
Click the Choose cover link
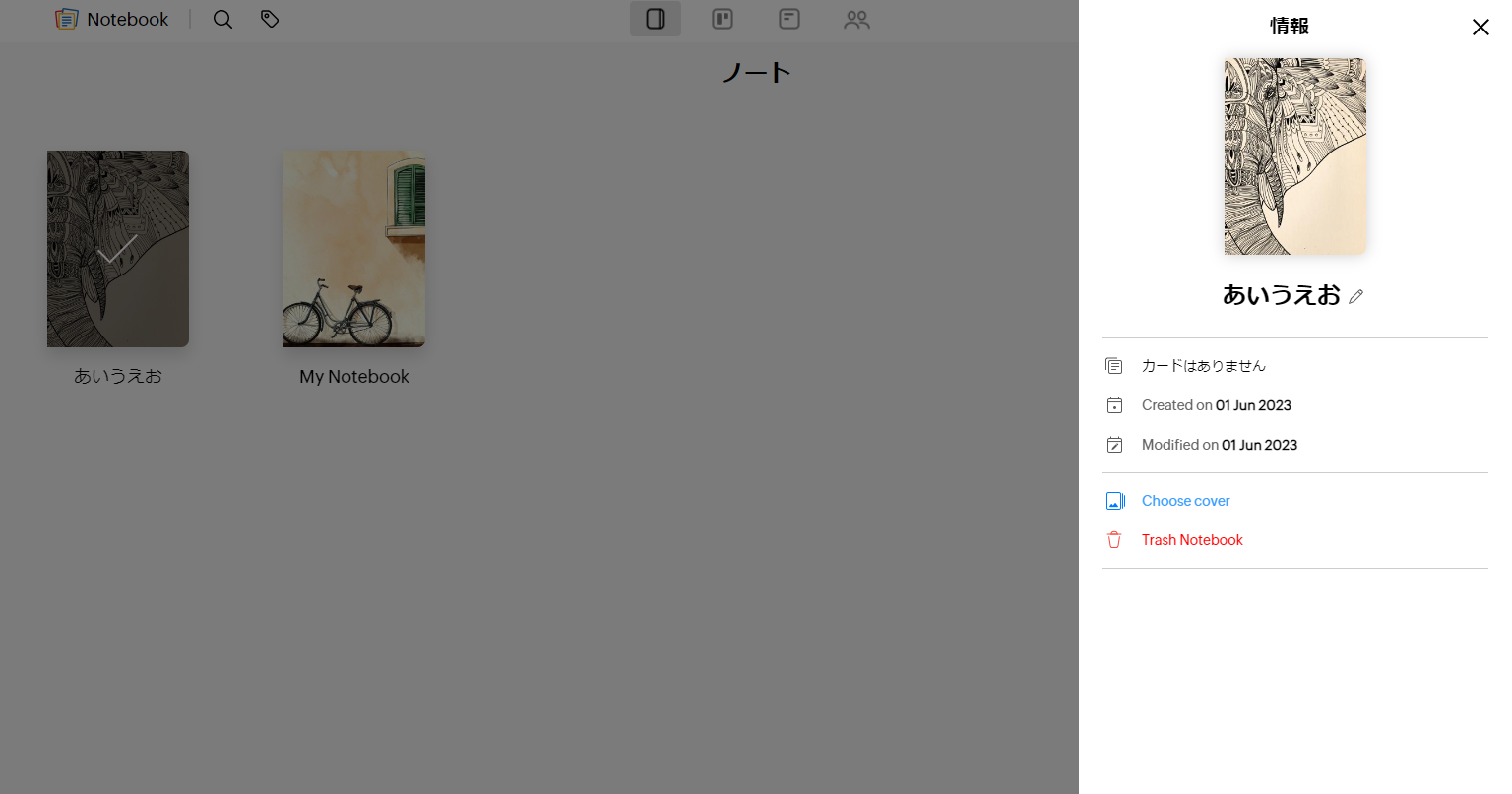click(x=1185, y=500)
